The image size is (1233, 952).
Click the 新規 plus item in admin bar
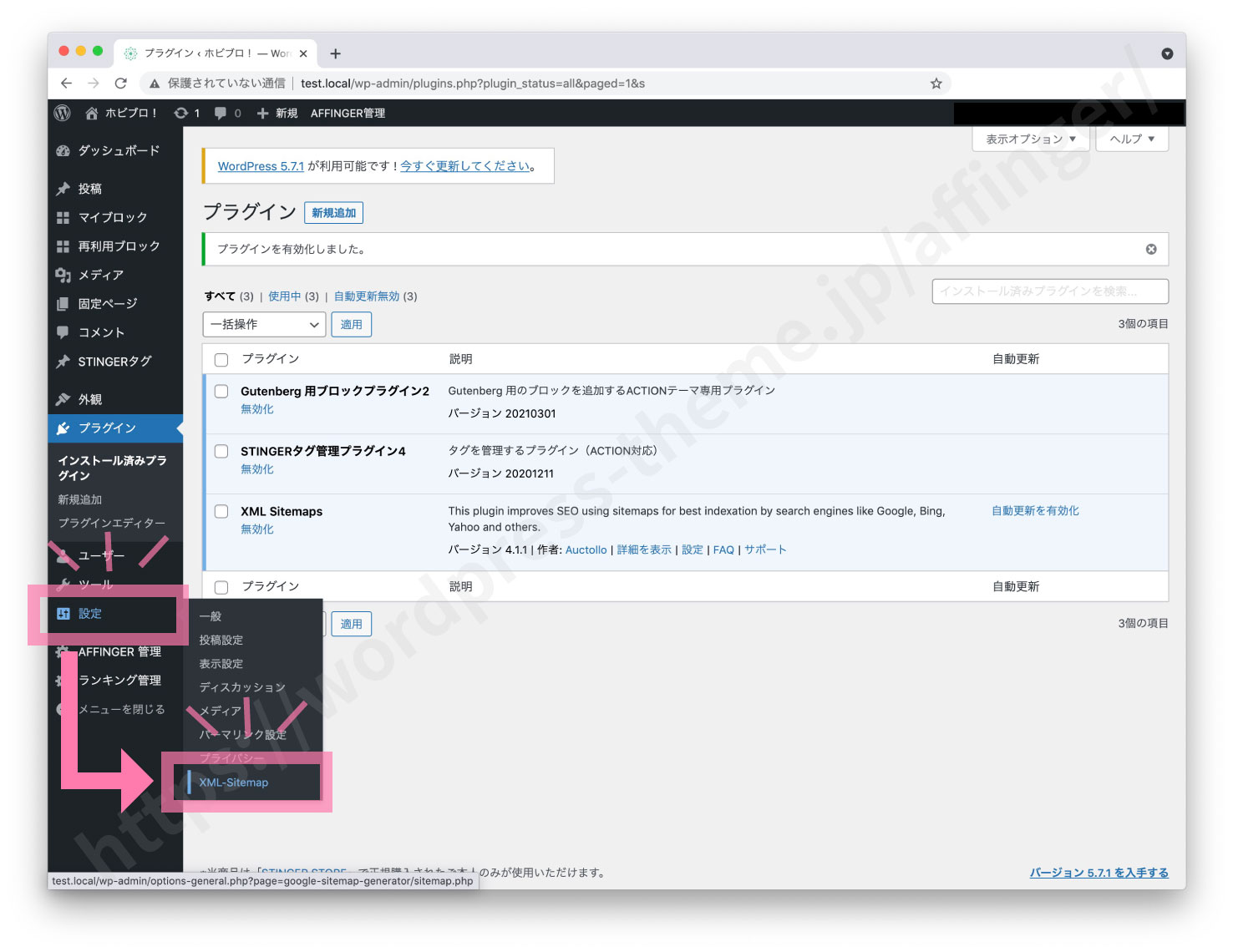277,113
